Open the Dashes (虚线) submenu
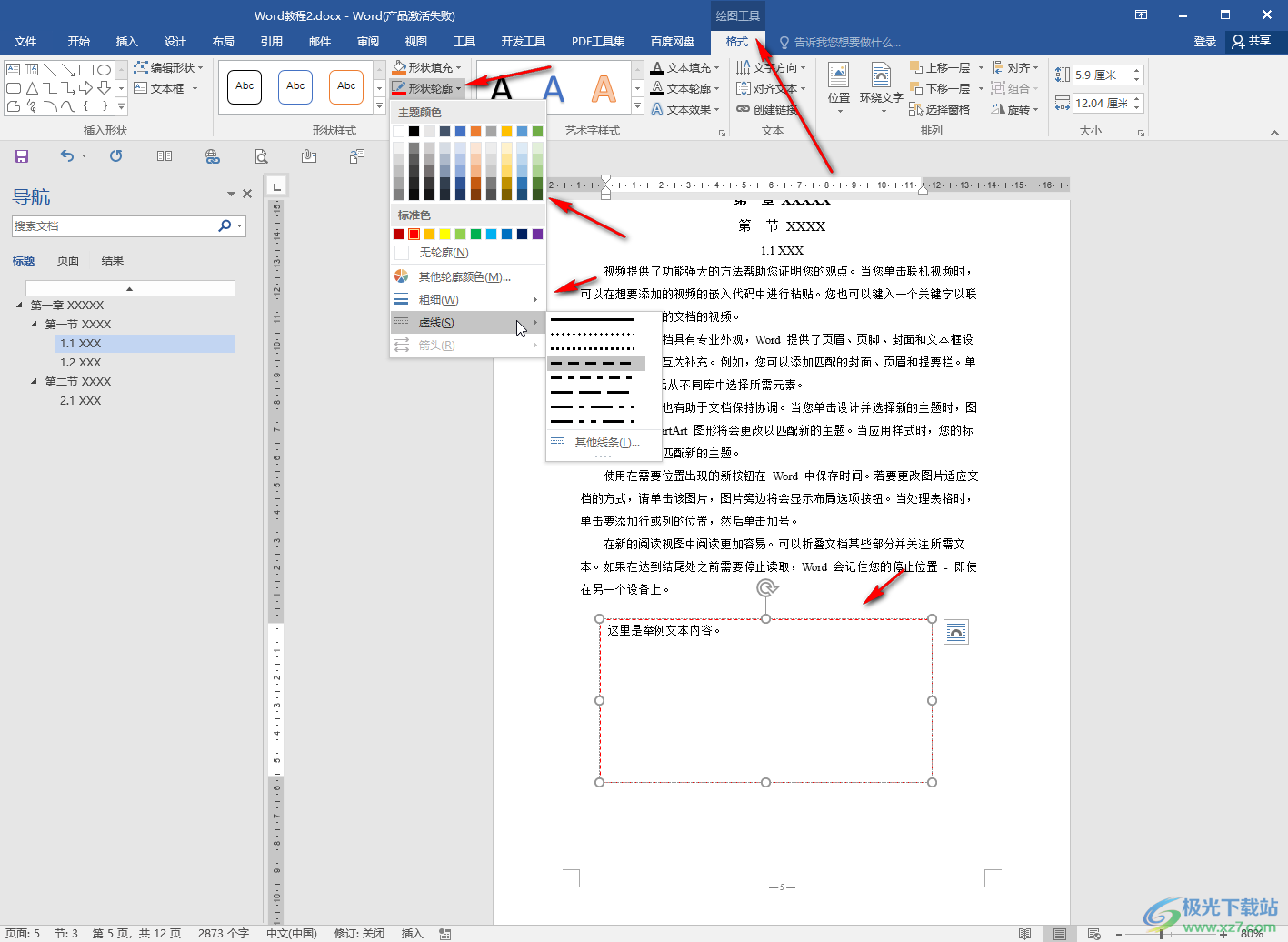 (x=467, y=323)
